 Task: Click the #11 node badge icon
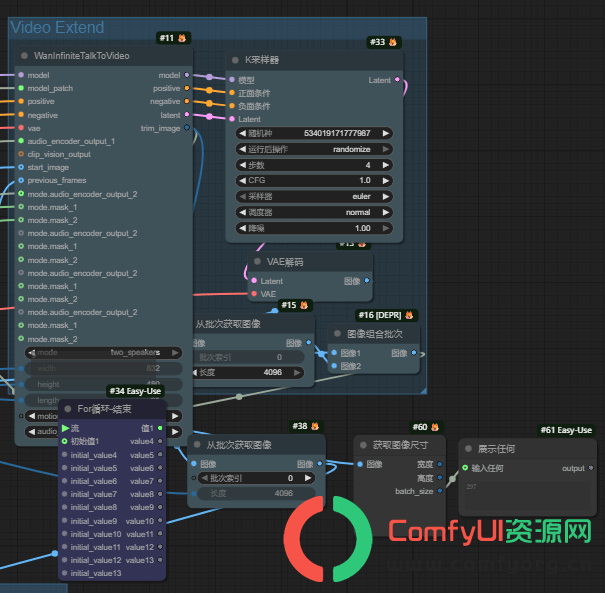point(182,38)
